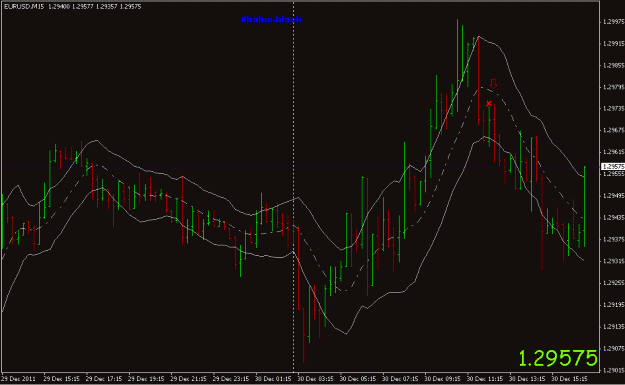The image size is (625, 385).
Task: Click the 1.29675 price scale value
Action: tap(614, 130)
